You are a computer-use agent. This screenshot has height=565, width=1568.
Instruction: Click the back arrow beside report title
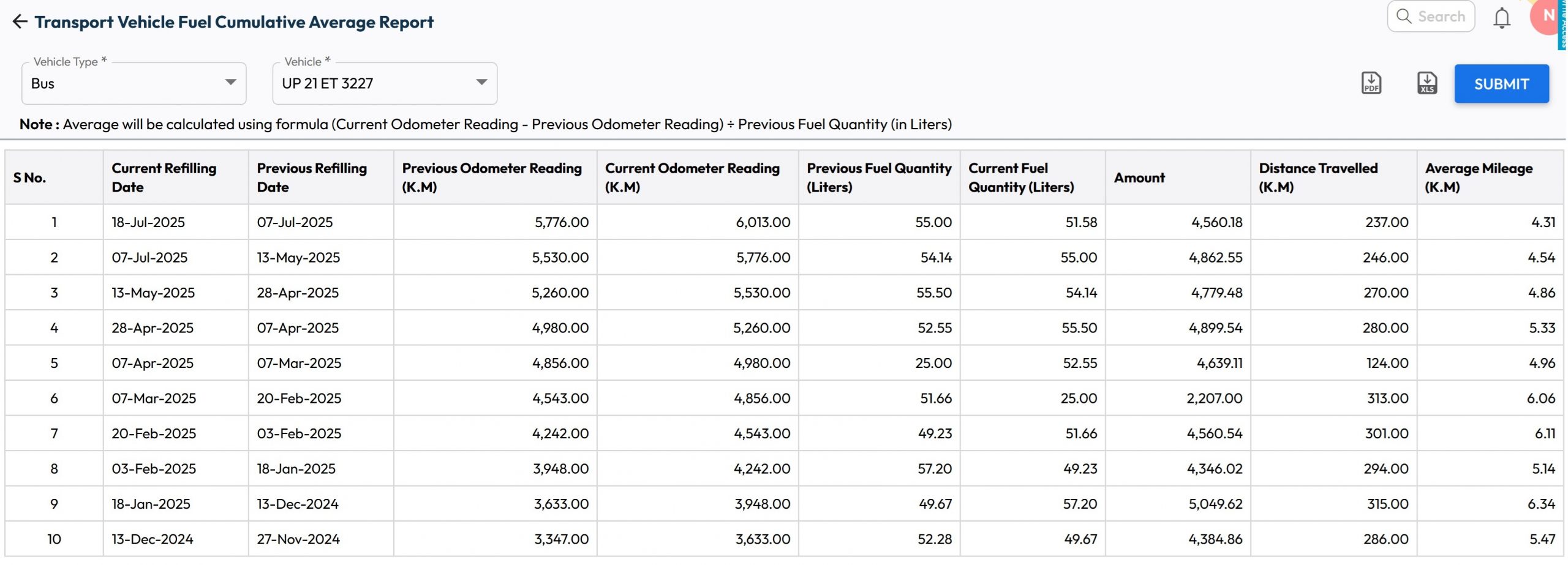click(20, 22)
